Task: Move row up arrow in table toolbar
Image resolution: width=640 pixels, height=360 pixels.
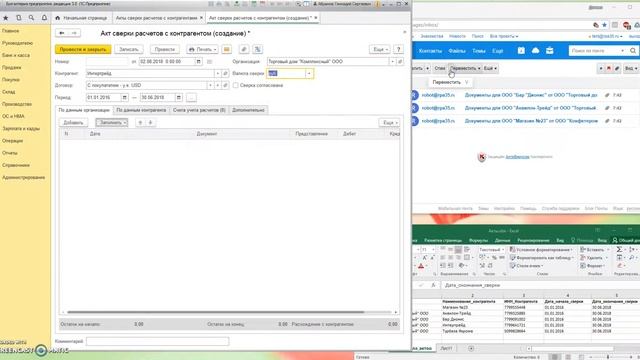Action: pos(140,122)
